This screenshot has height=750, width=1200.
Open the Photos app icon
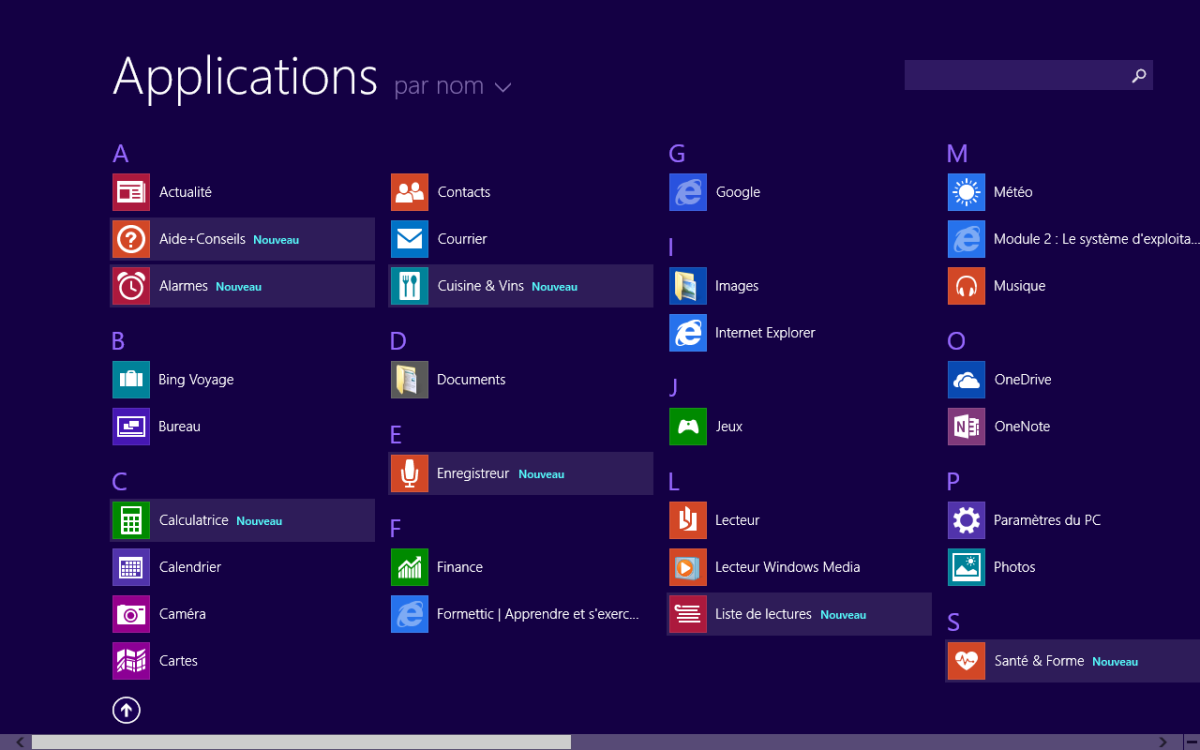click(966, 568)
